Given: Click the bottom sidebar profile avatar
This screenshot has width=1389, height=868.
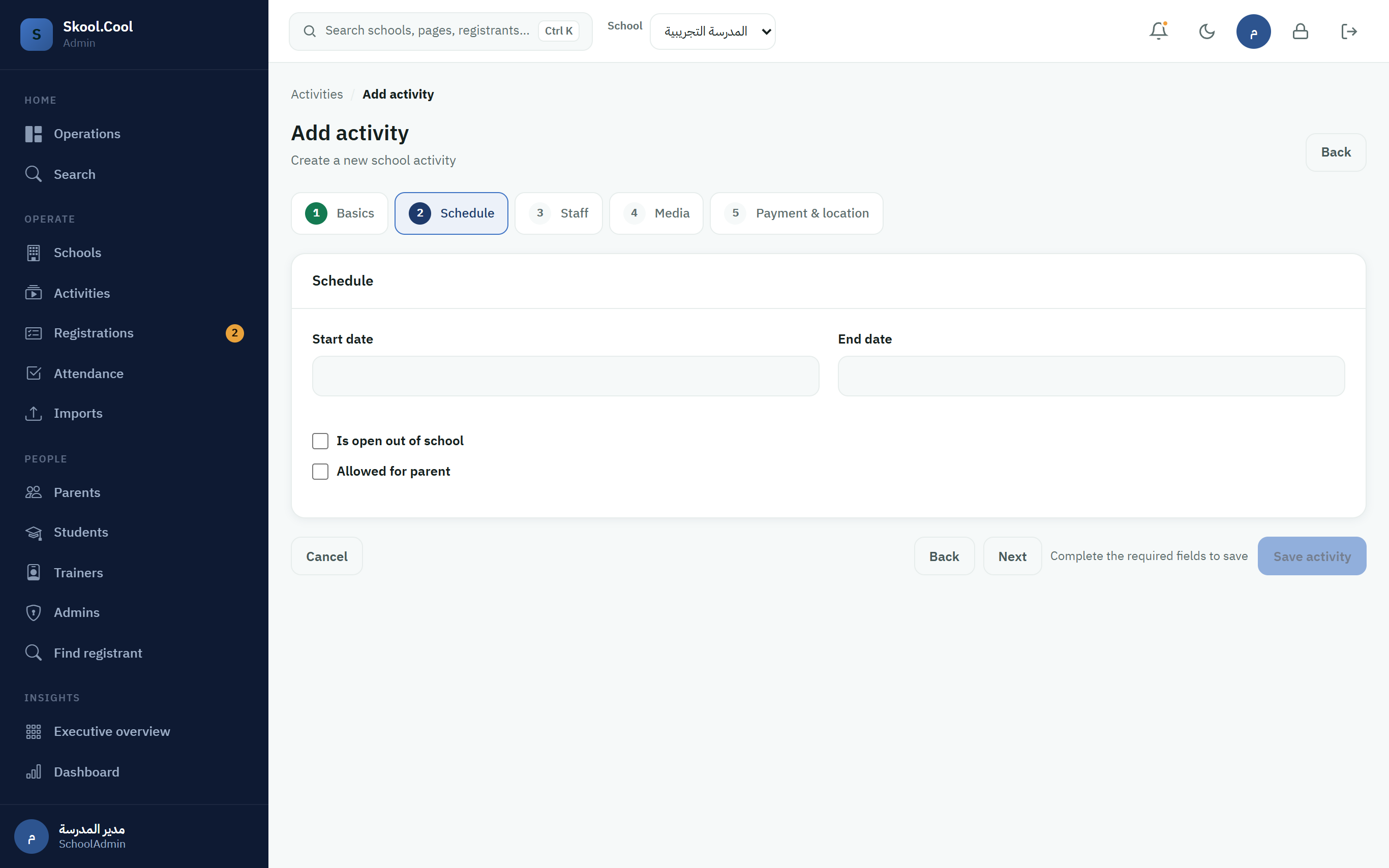Looking at the screenshot, I should tap(31, 836).
